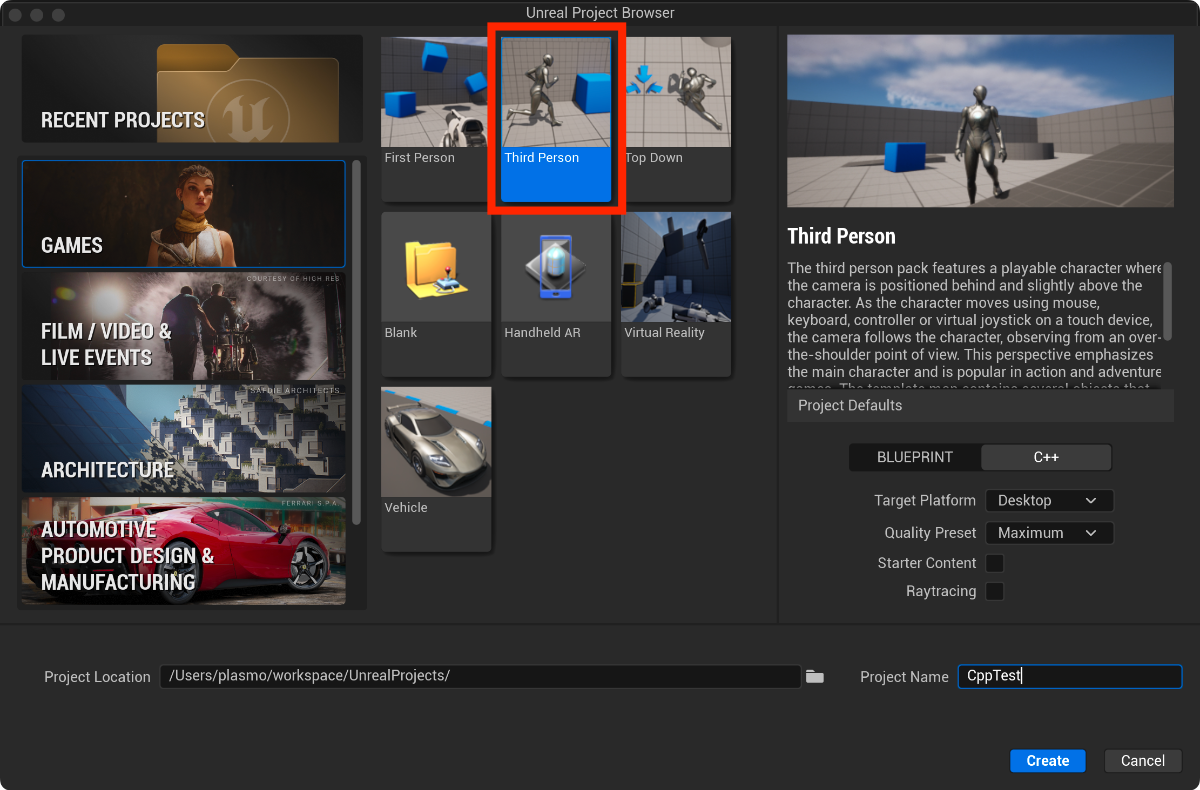The image size is (1200, 790).
Task: Switch project type to Blueprint
Action: coord(915,457)
